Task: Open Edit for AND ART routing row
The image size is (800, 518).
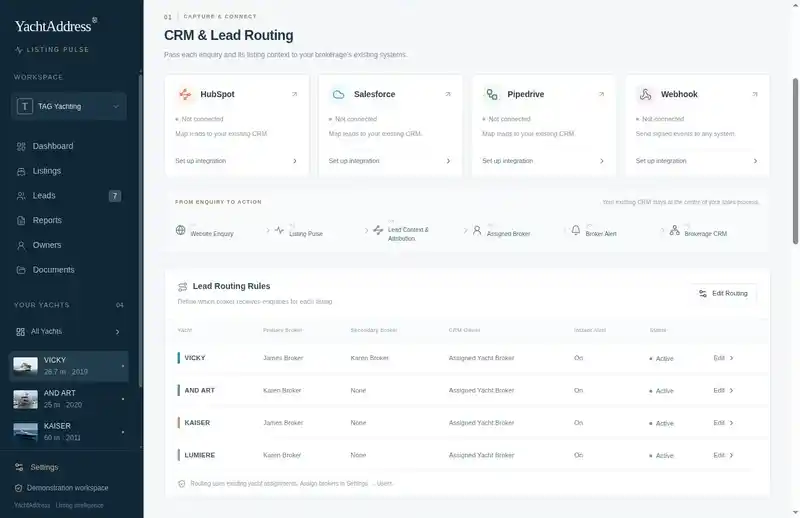Action: [x=723, y=390]
